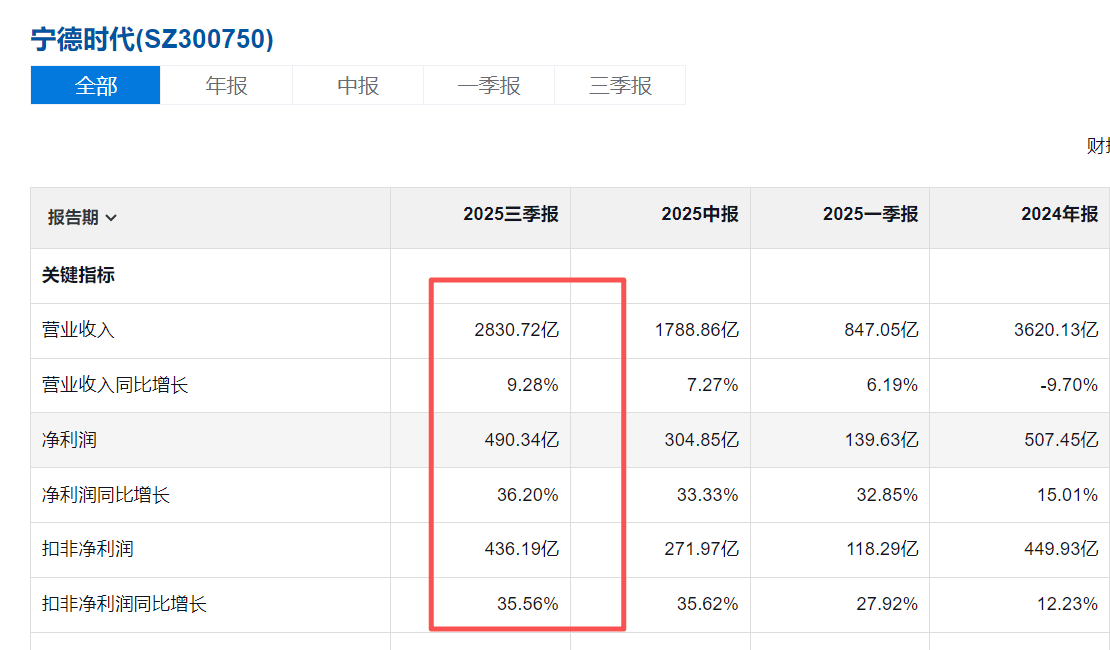Switch to the 年报 tab
Viewport: 1110px width, 650px height.
coord(227,86)
